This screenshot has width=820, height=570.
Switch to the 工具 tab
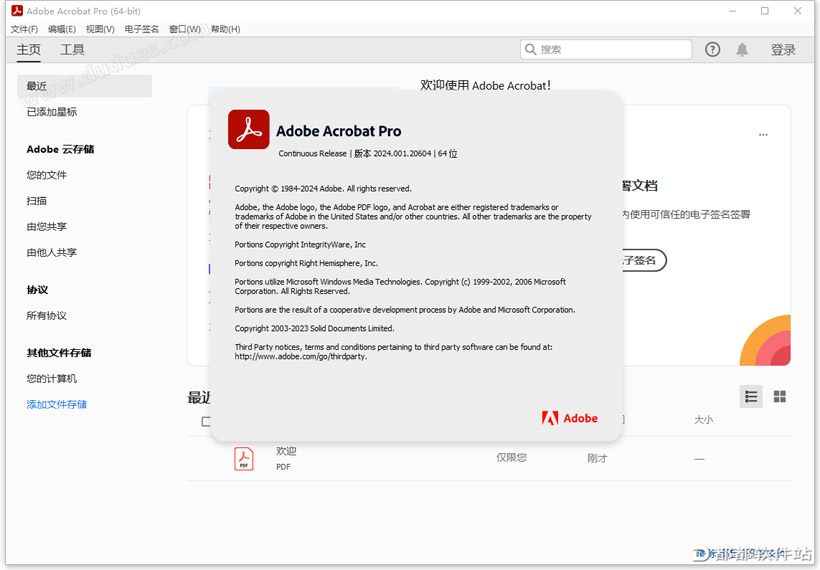point(72,50)
